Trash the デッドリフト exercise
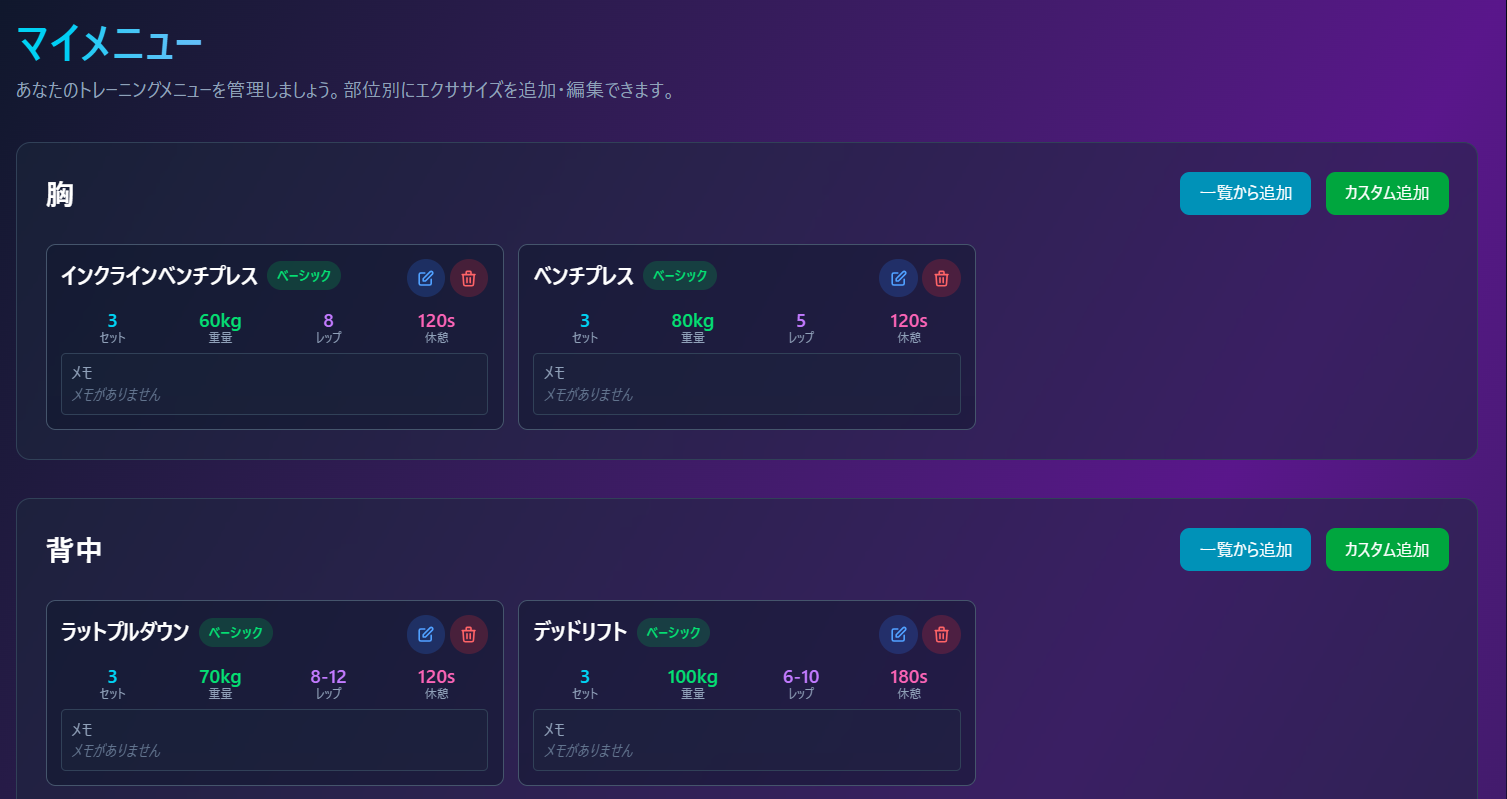This screenshot has width=1507, height=799. [x=941, y=634]
